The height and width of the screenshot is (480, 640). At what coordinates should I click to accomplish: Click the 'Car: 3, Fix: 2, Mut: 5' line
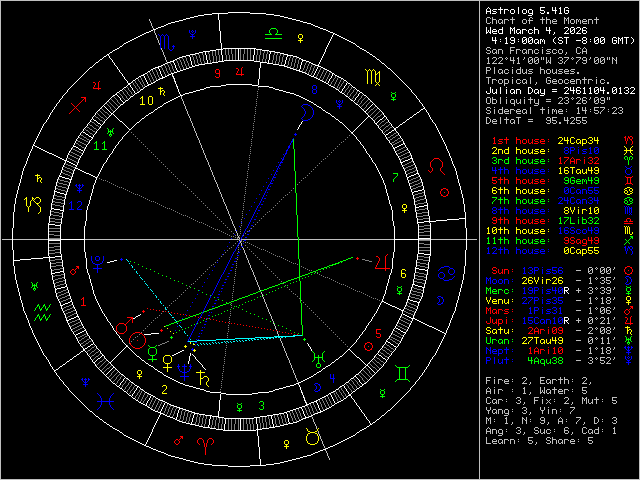[551, 400]
